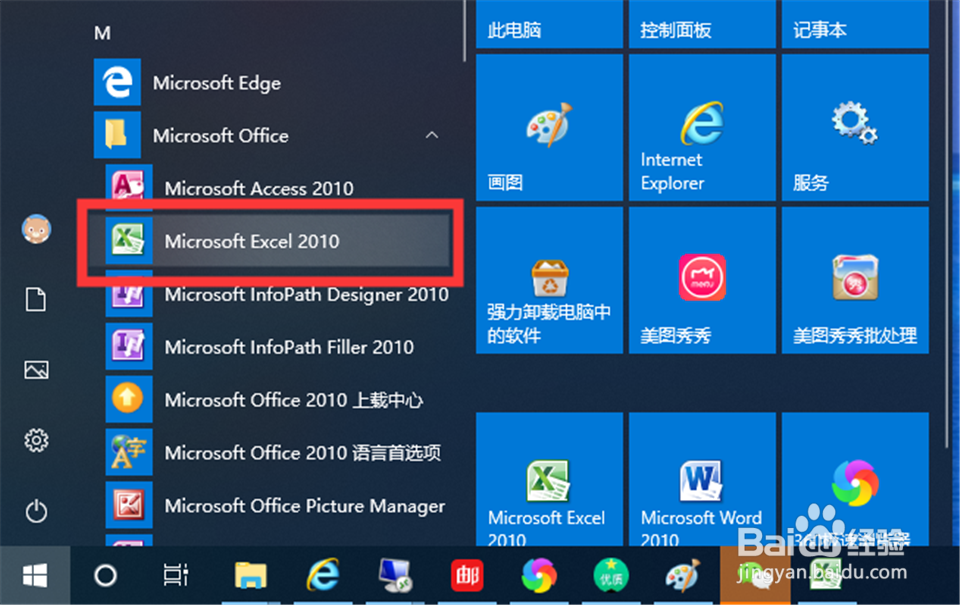Open File Explorer from the taskbar

coord(251,576)
